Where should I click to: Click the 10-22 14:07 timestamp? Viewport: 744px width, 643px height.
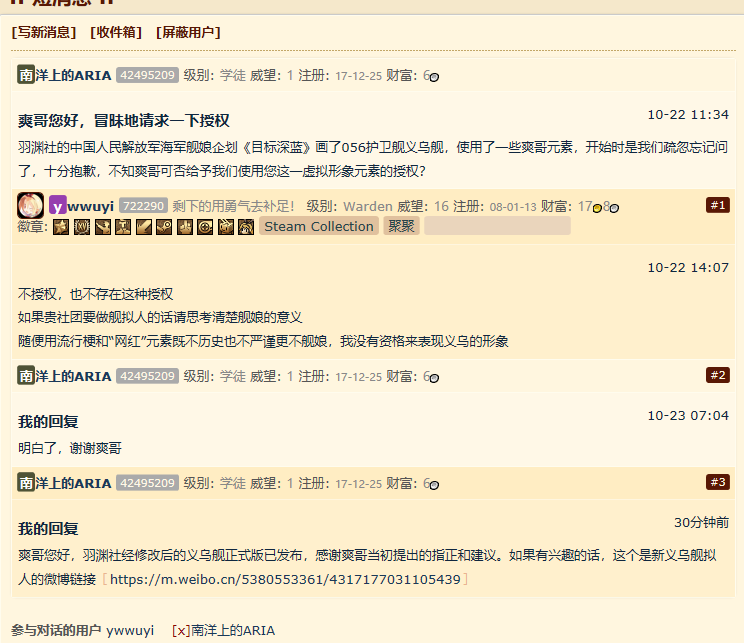point(688,267)
